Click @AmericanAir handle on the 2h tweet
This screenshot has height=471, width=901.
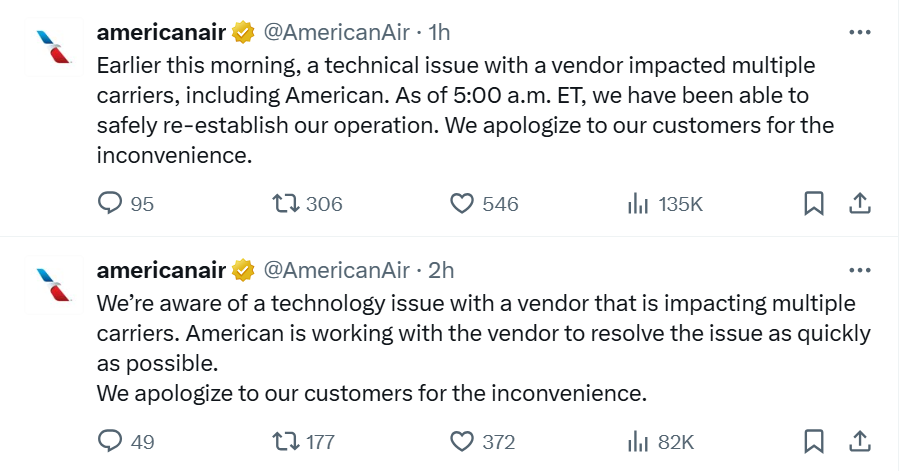click(336, 270)
